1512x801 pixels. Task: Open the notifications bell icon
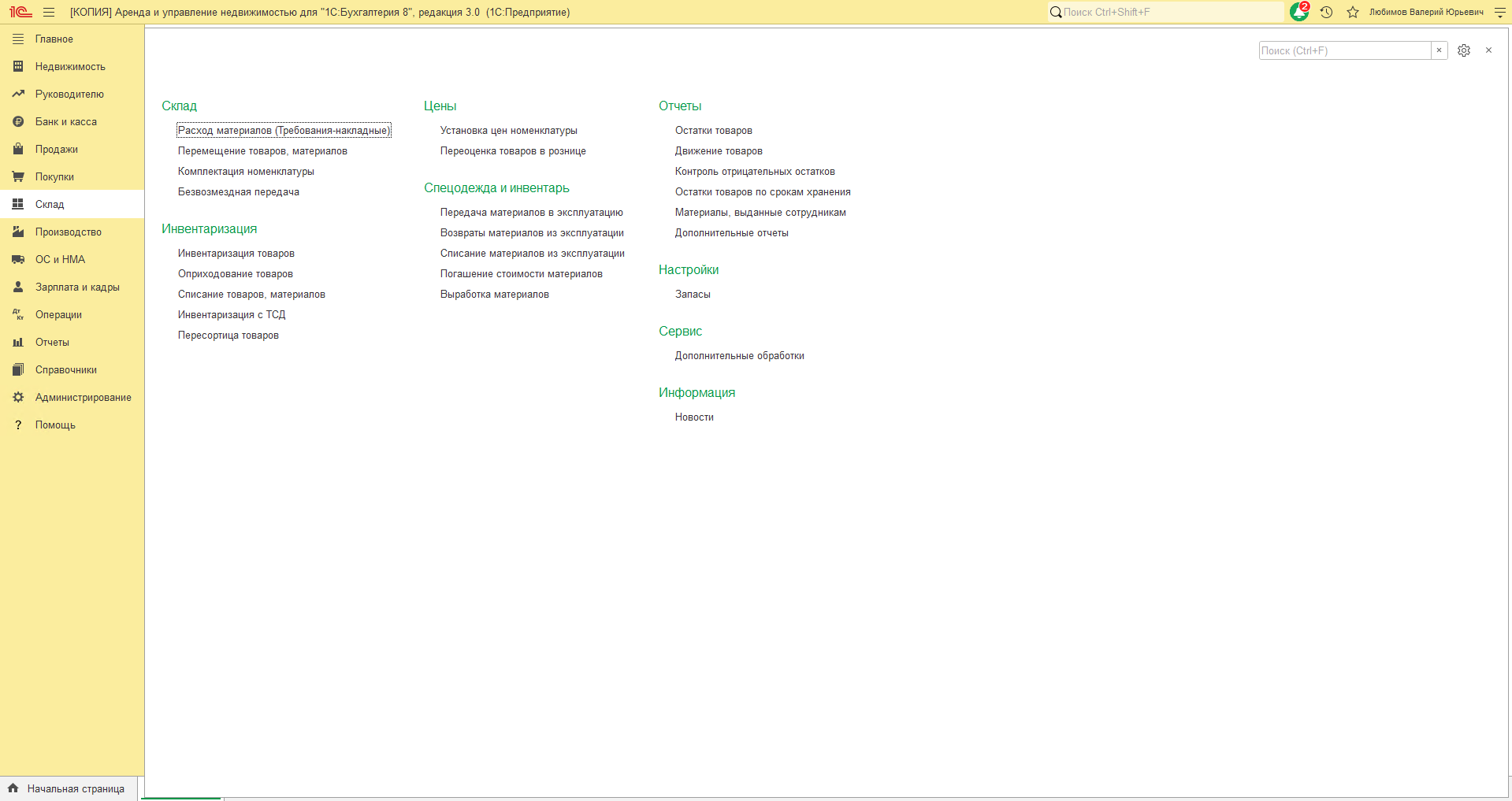click(x=1299, y=12)
